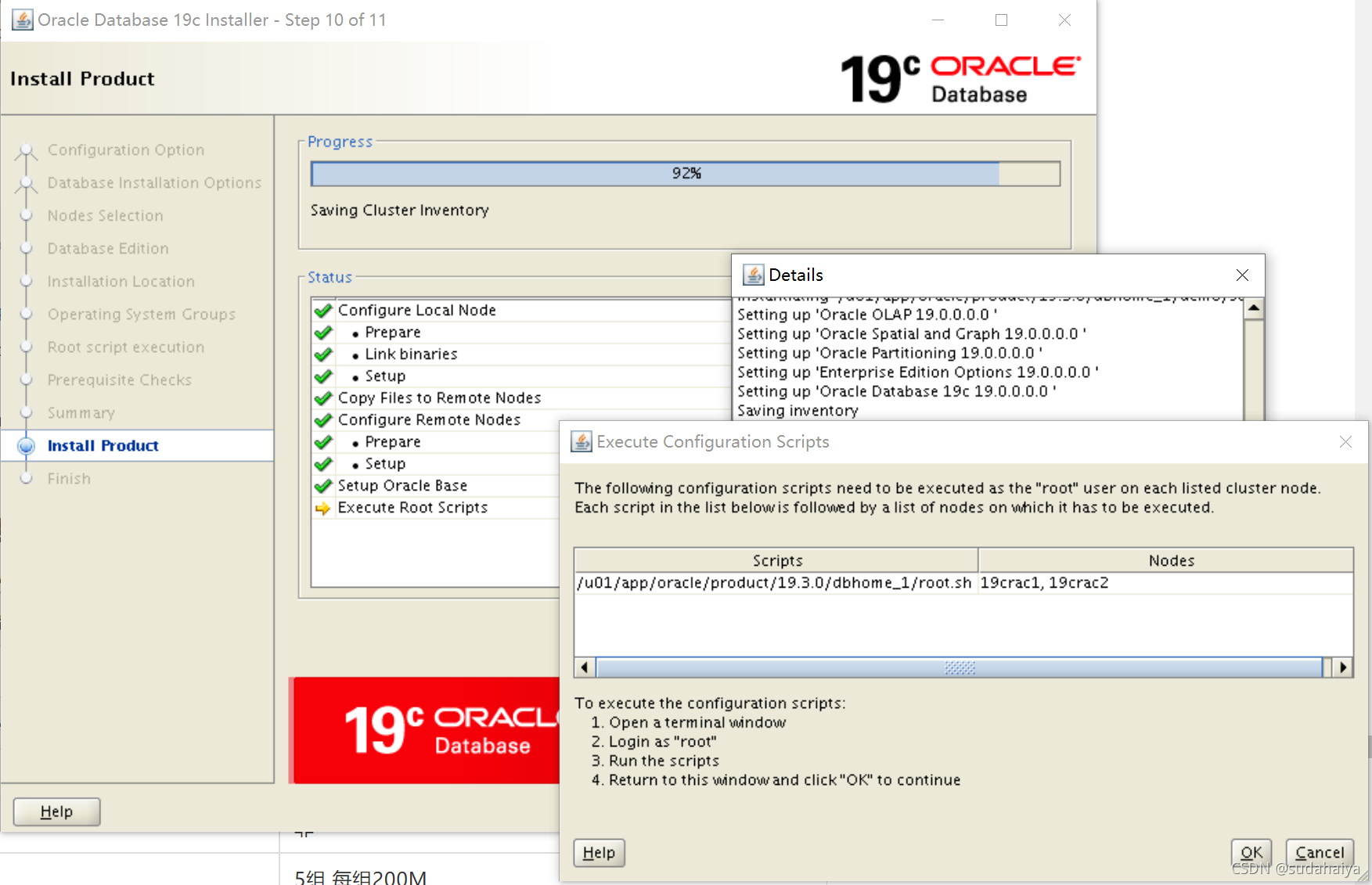Click green check beside Configure Local Node

click(323, 311)
